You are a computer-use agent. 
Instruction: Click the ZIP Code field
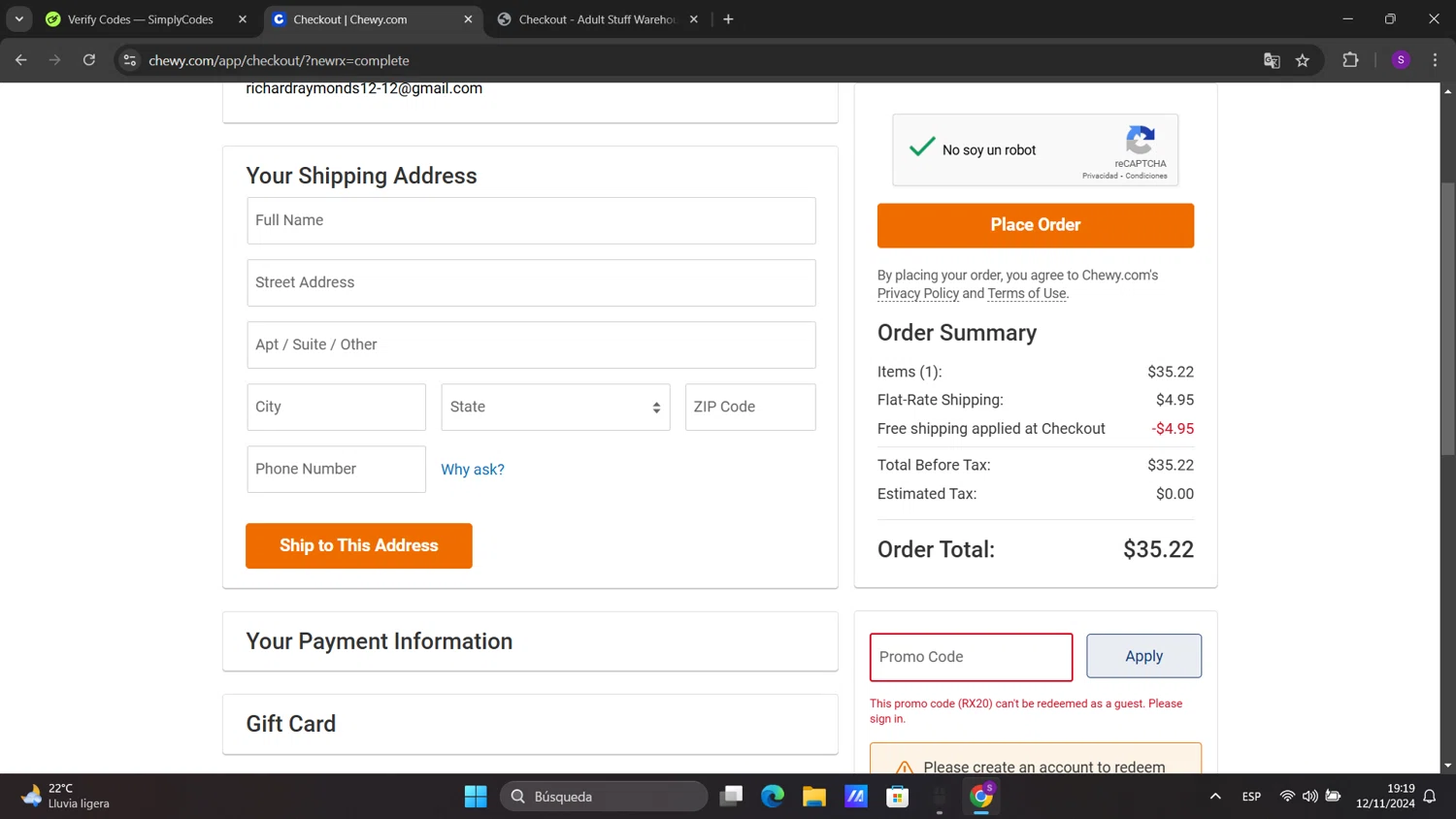[x=750, y=407]
